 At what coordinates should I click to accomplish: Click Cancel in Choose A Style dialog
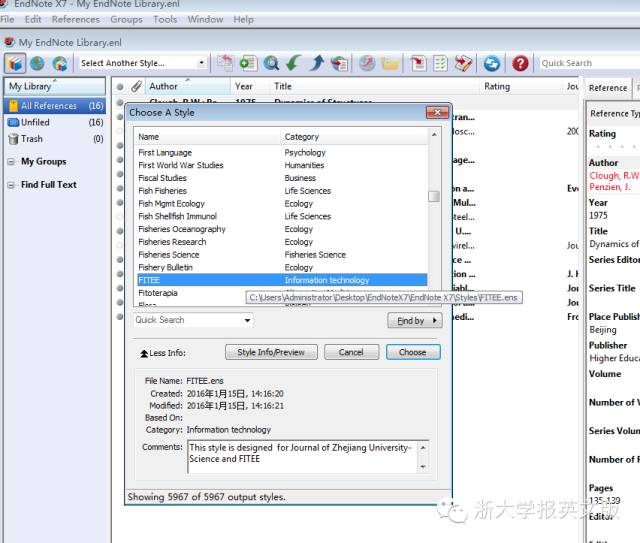(x=351, y=352)
